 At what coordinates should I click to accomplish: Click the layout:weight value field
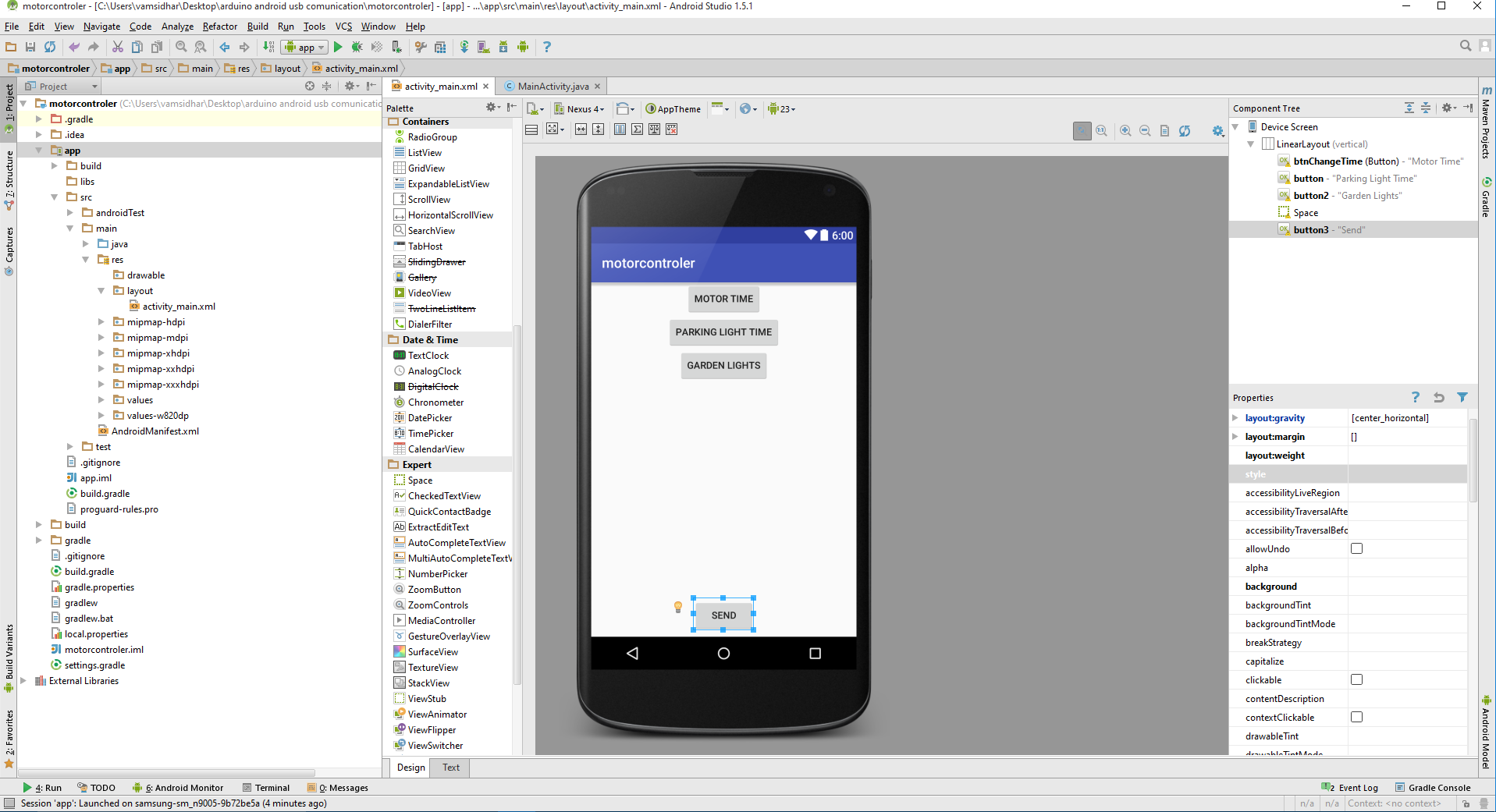coord(1407,455)
